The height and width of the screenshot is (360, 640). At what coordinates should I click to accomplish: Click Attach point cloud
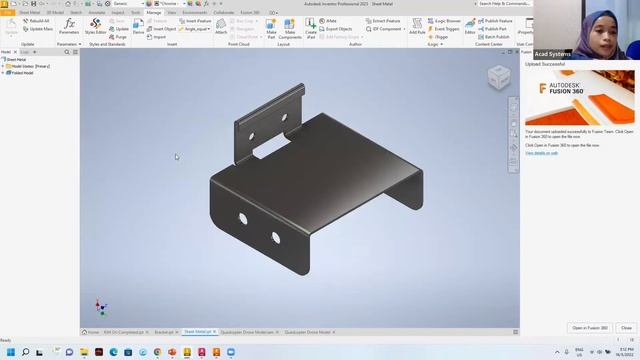[x=221, y=27]
